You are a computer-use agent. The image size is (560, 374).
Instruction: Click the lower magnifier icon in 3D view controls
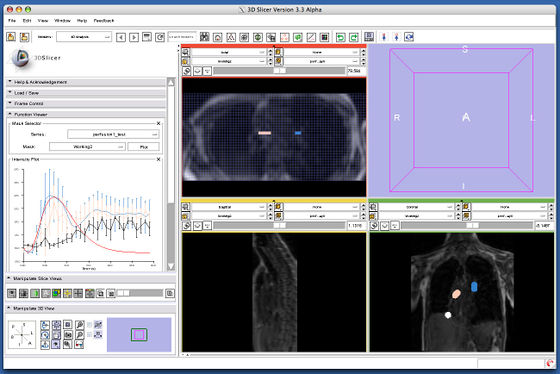tap(79, 335)
